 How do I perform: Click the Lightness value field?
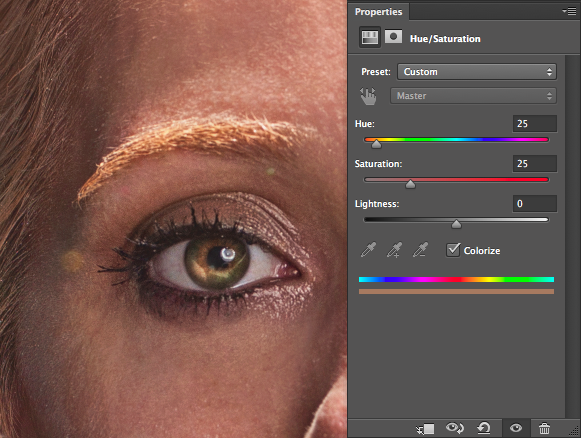click(x=535, y=203)
